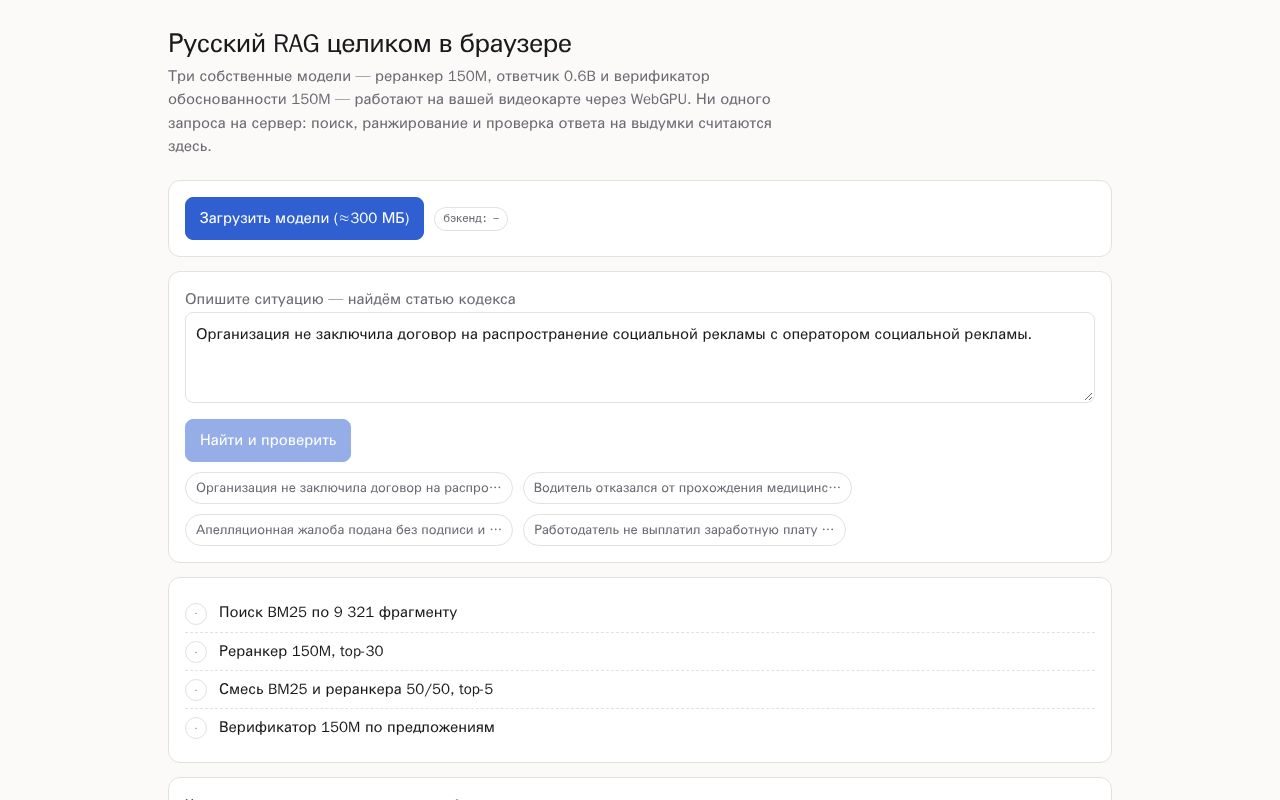The width and height of the screenshot is (1280, 800).
Task: Choose example chip 'Работодатель не выплатил заработную плату'
Action: 684,530
